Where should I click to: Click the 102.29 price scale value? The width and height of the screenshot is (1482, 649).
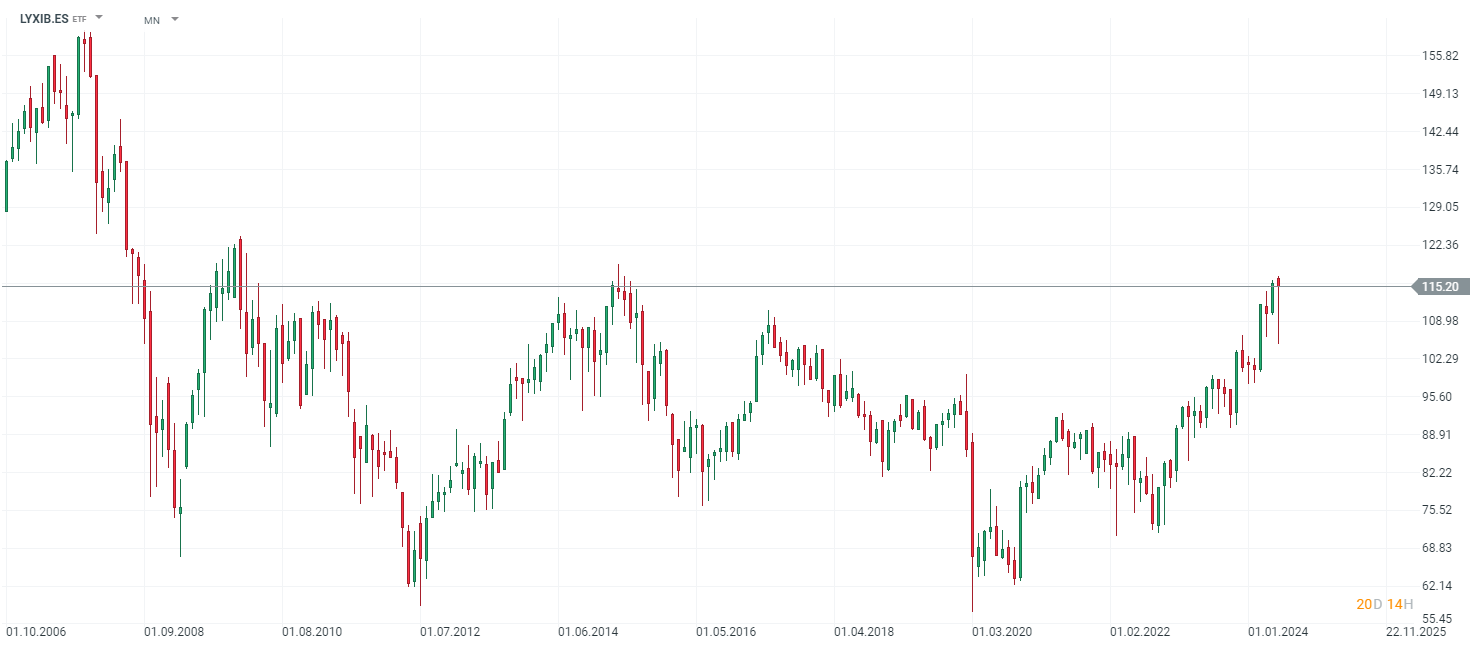coord(1439,359)
